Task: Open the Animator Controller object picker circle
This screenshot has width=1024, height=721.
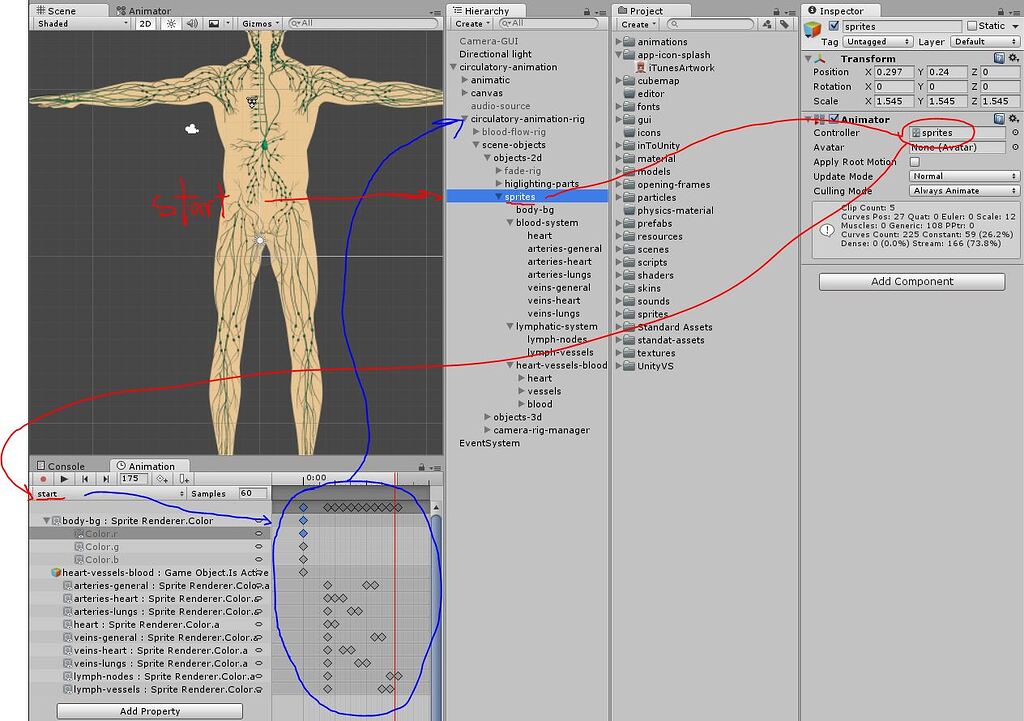Action: (1017, 132)
